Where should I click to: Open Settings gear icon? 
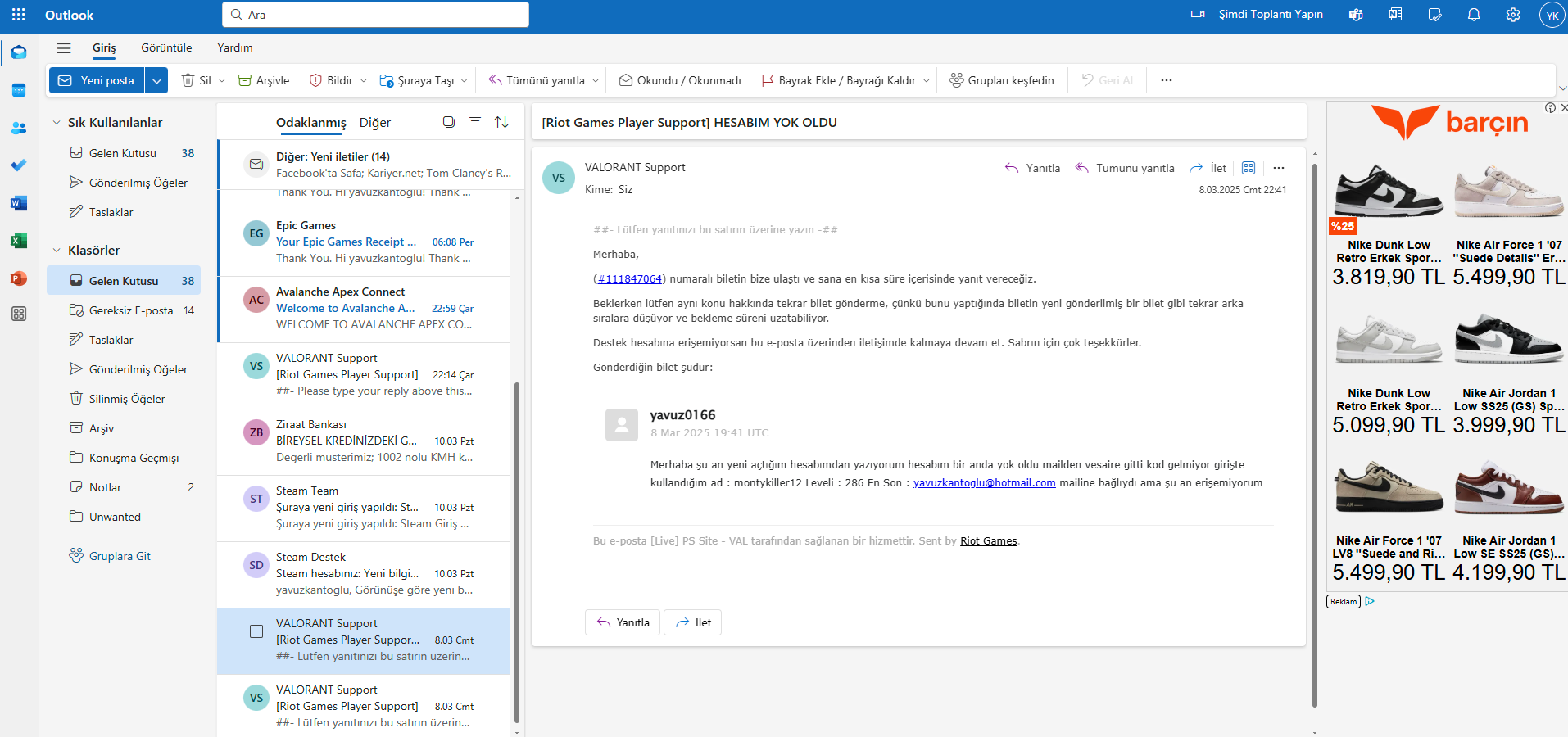pos(1513,15)
